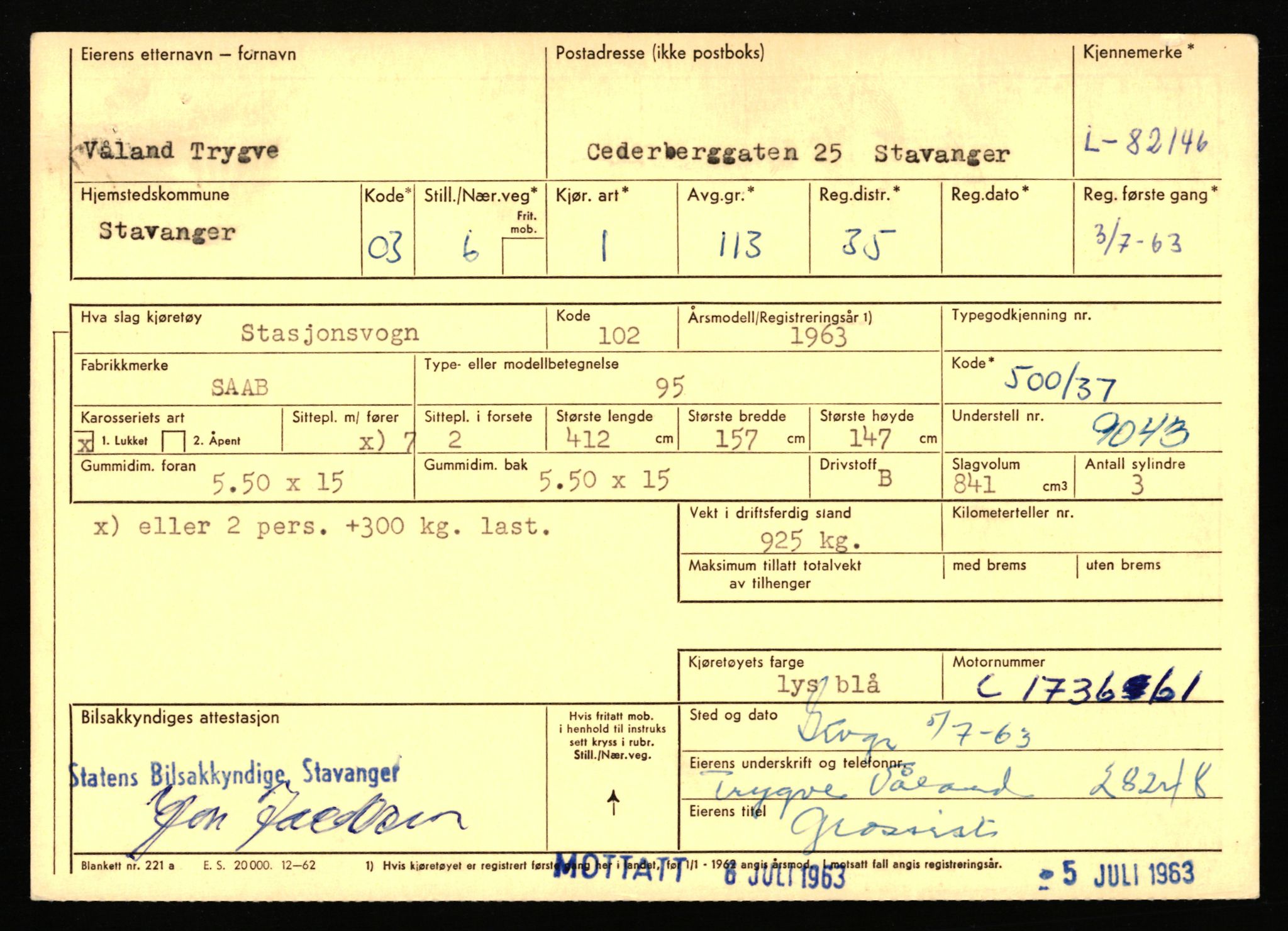
Task: Click the upward arrow in instruction box
Action: [613, 803]
